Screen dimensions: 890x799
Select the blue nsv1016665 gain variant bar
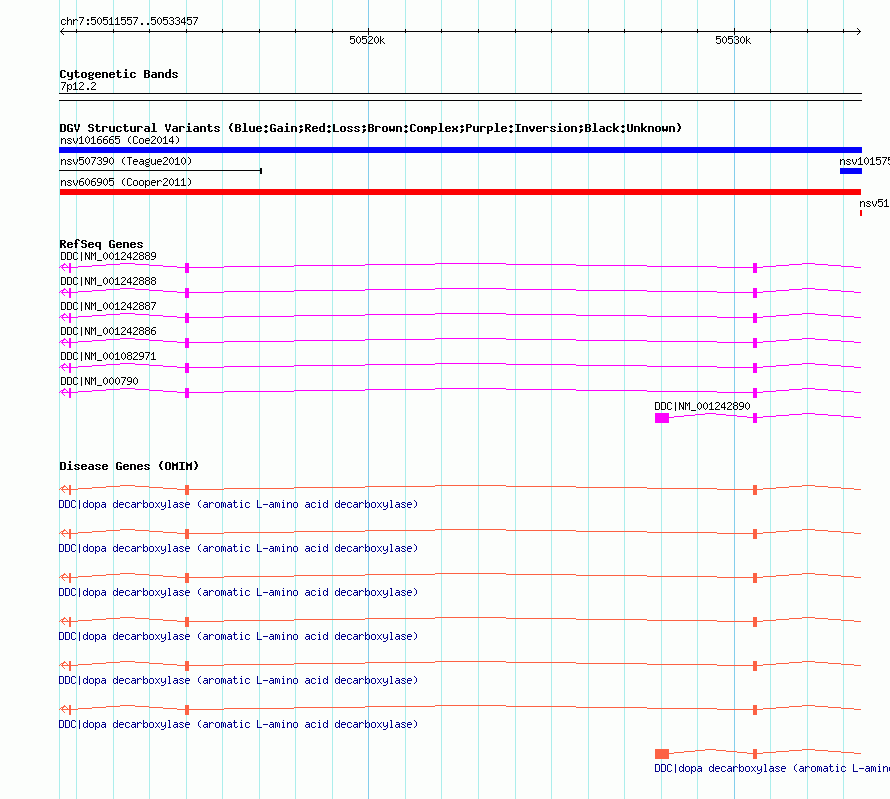(460, 150)
